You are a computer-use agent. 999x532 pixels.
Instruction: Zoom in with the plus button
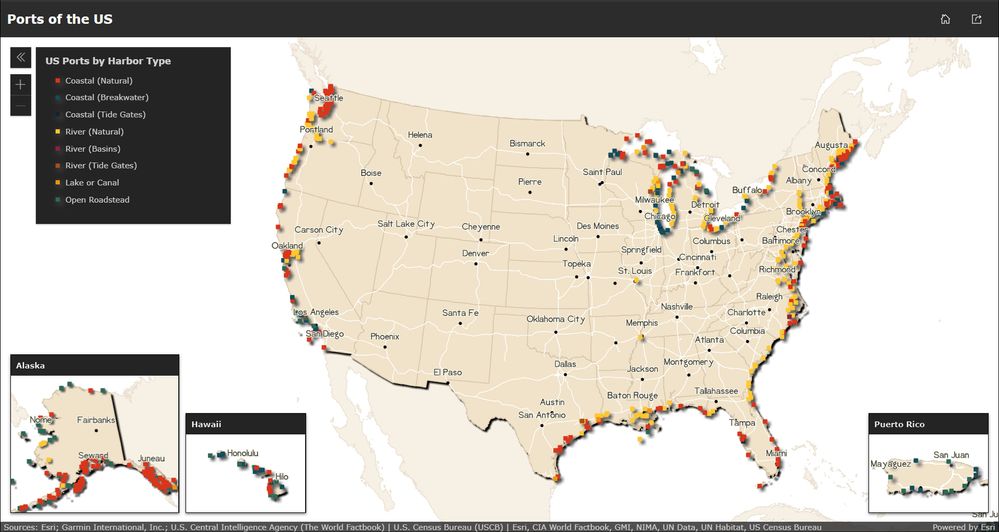(x=20, y=84)
